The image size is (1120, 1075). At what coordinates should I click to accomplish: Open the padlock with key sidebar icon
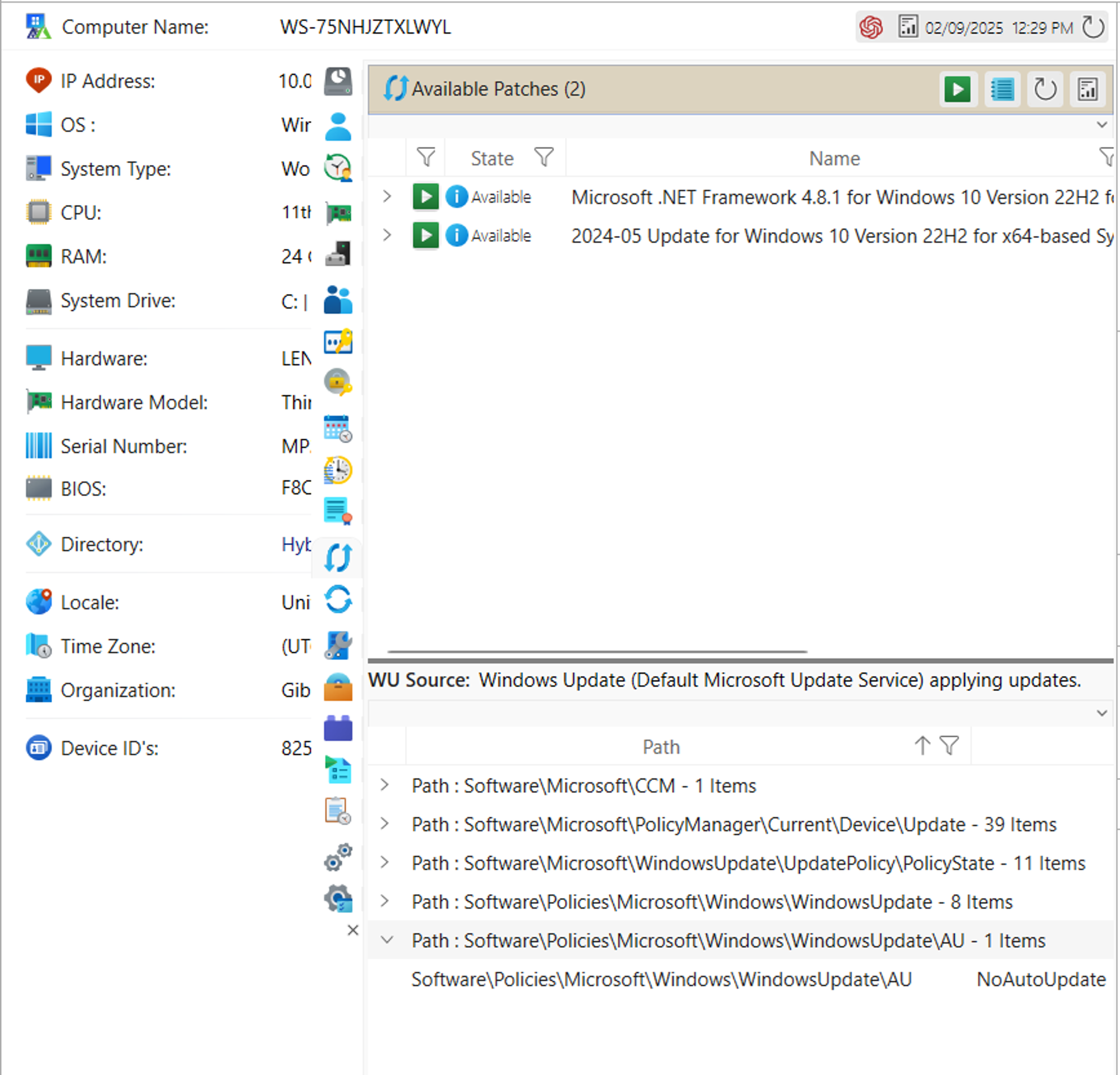tap(338, 382)
